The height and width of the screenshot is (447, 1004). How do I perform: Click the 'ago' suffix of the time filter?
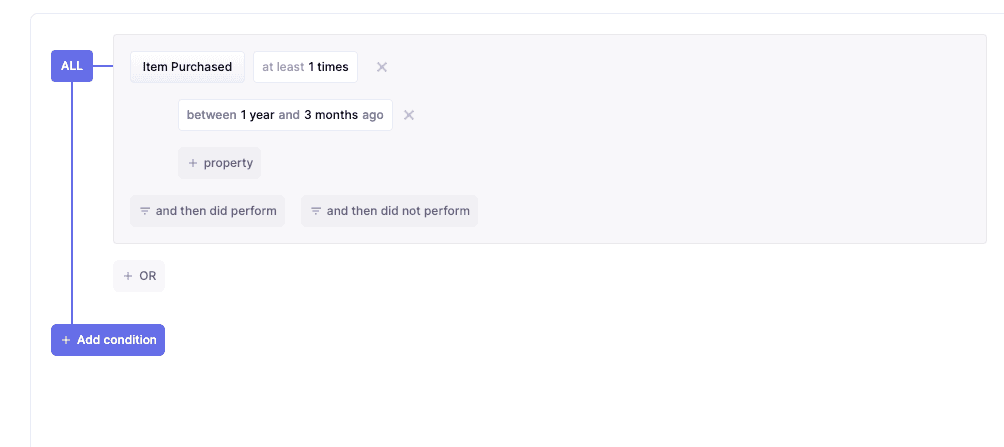tap(373, 115)
